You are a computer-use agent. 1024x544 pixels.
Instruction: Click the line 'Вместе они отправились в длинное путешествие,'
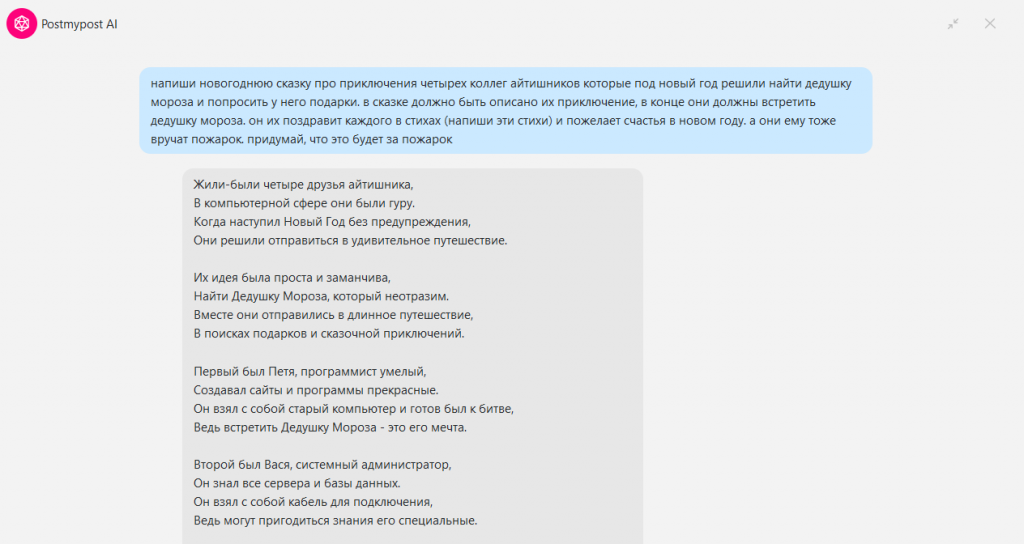coord(333,315)
